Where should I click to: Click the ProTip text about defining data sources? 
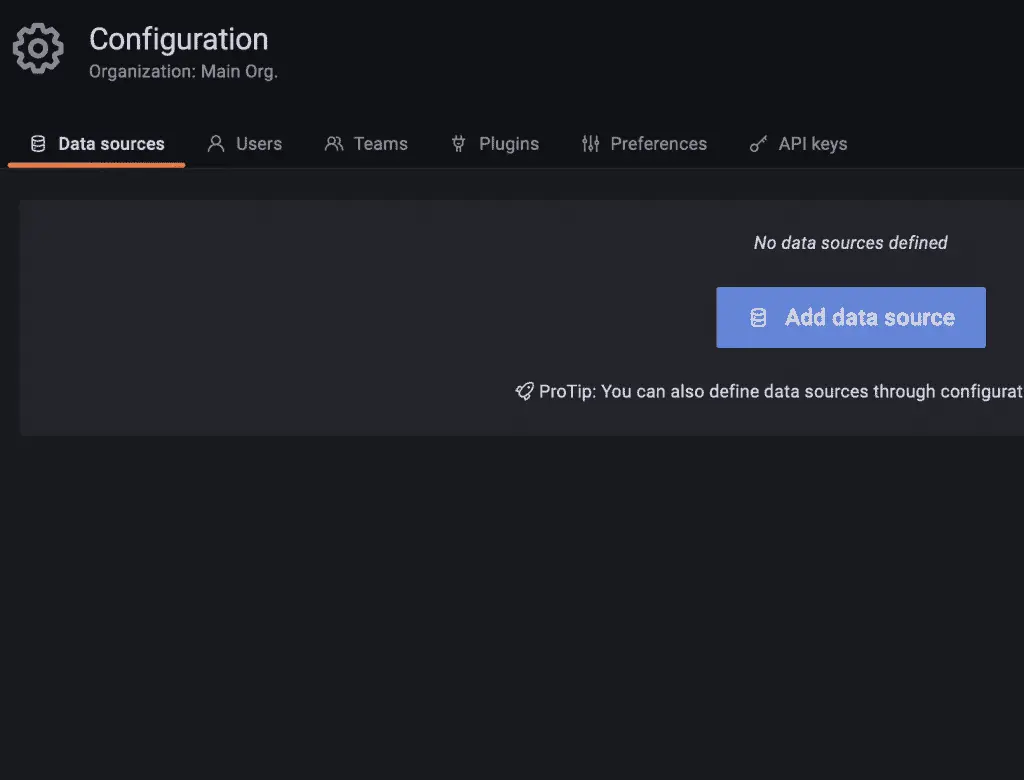780,392
